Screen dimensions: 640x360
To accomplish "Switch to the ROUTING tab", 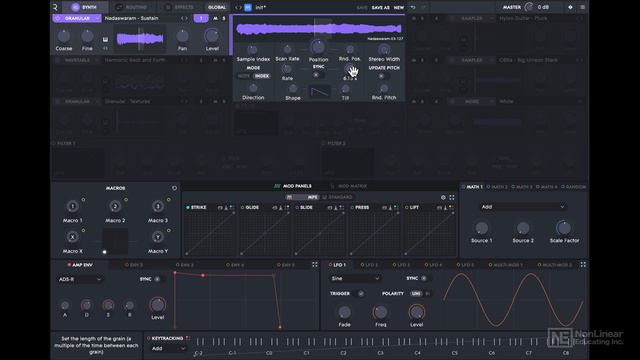I will click(131, 7).
